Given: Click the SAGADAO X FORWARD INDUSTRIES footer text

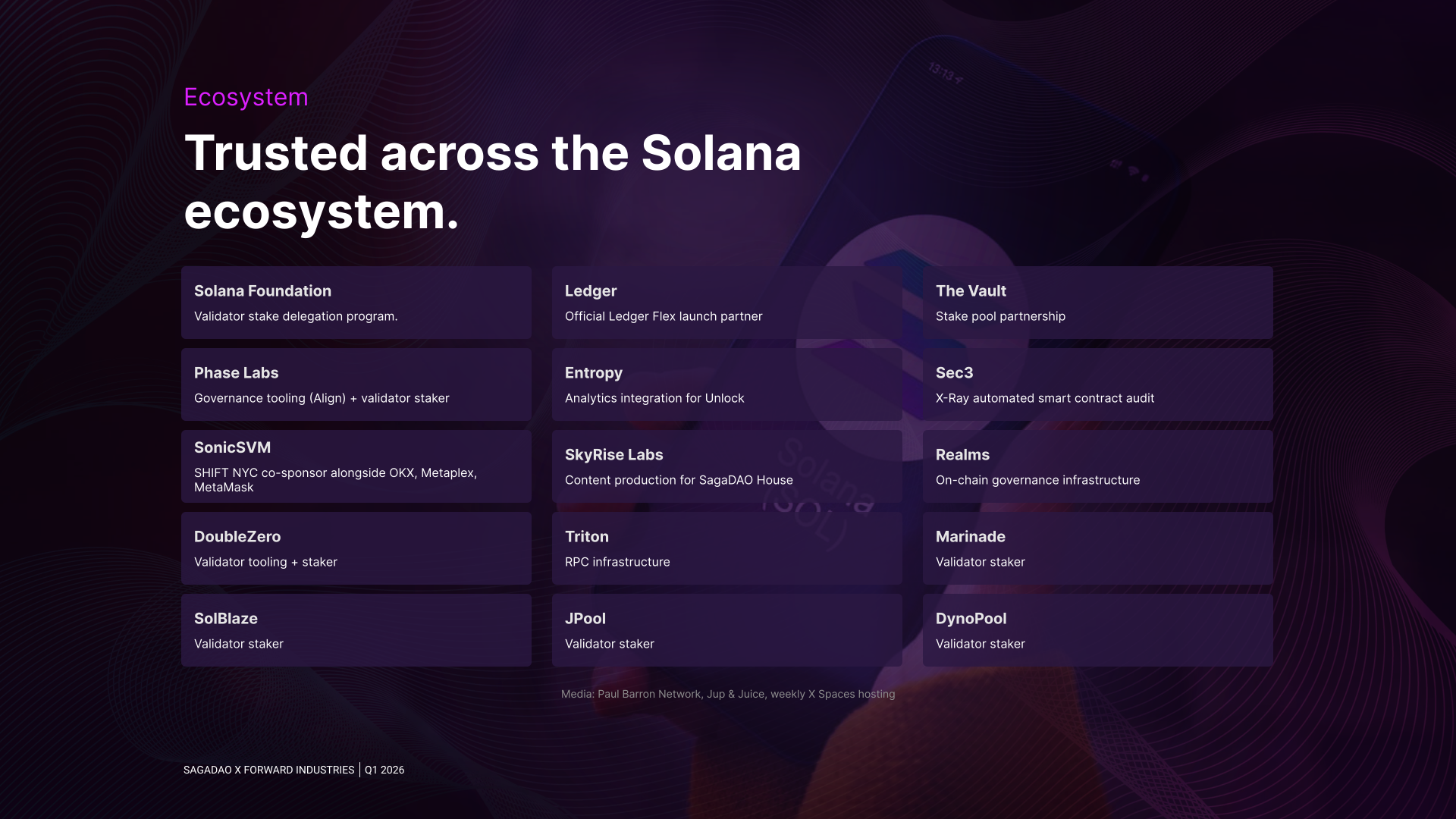Looking at the screenshot, I should tap(268, 770).
